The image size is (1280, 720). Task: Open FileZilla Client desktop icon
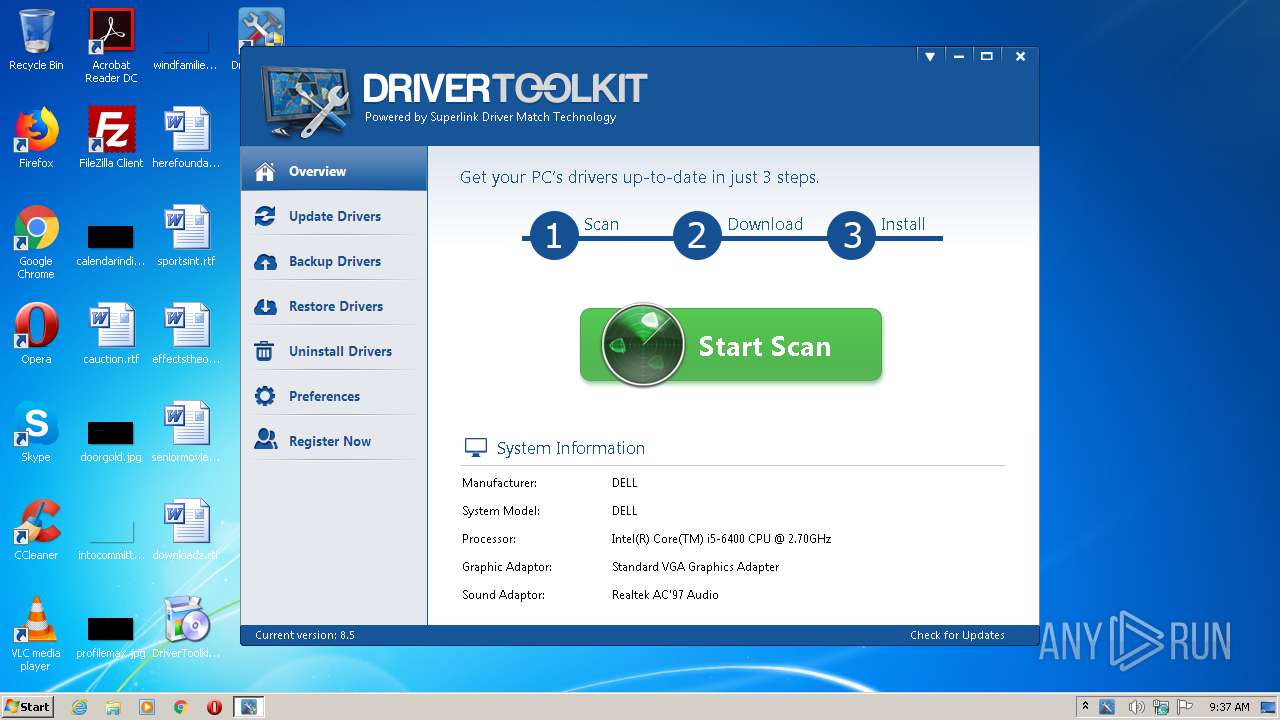coord(111,138)
